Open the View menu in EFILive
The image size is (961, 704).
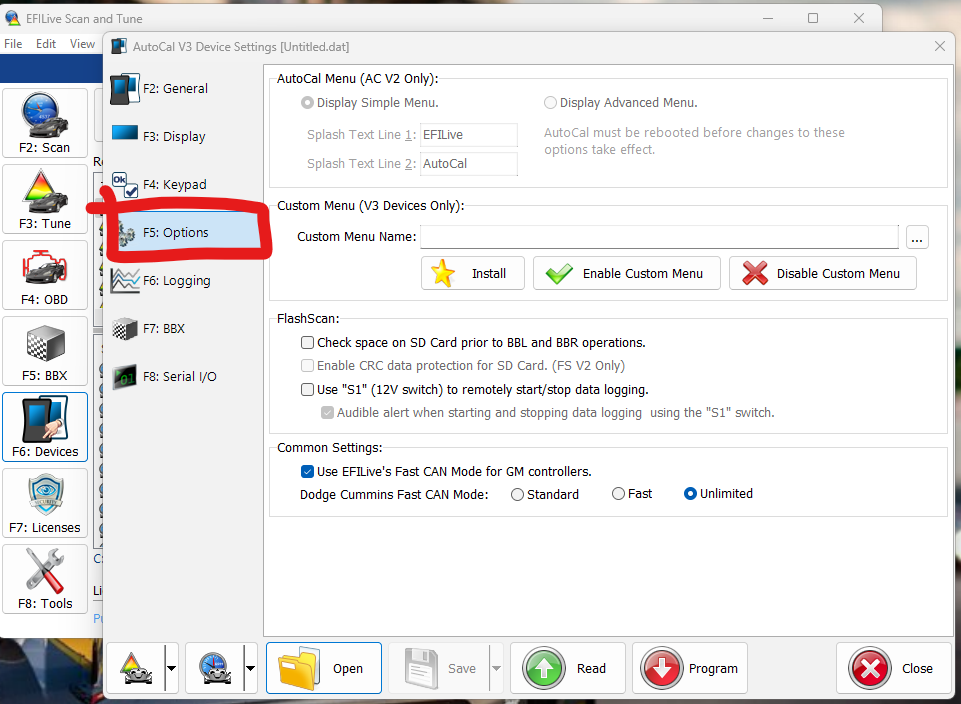82,44
